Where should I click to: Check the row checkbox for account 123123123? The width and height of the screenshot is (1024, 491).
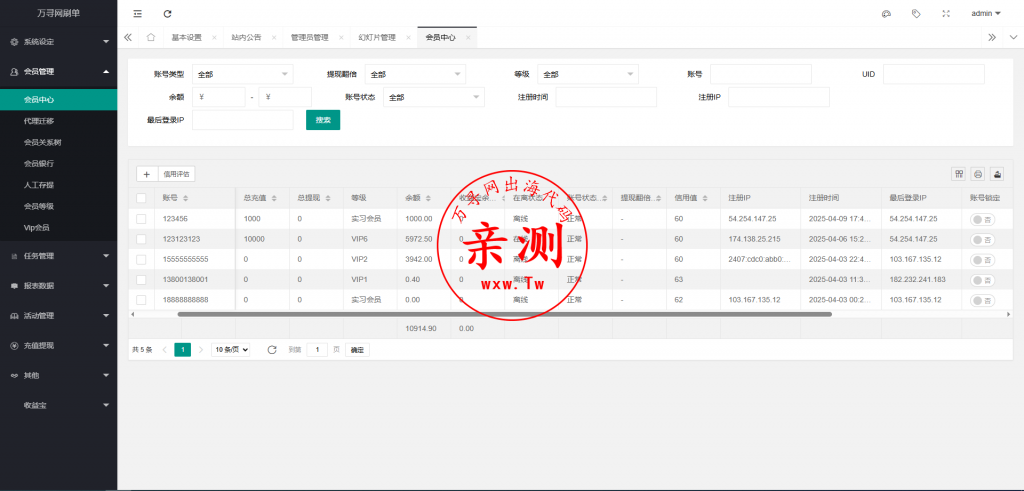[x=141, y=239]
